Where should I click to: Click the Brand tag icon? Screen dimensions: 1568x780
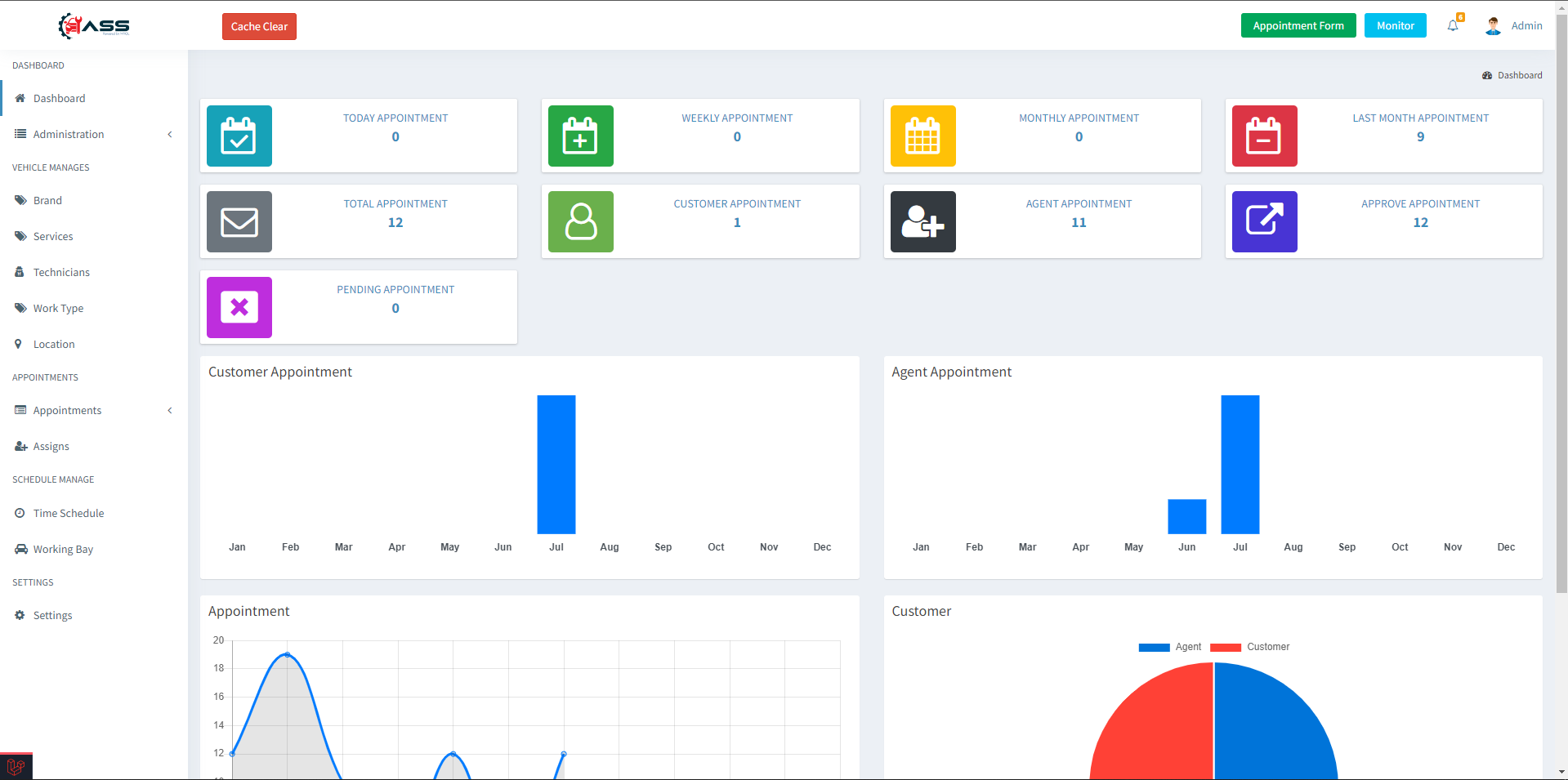tap(20, 200)
